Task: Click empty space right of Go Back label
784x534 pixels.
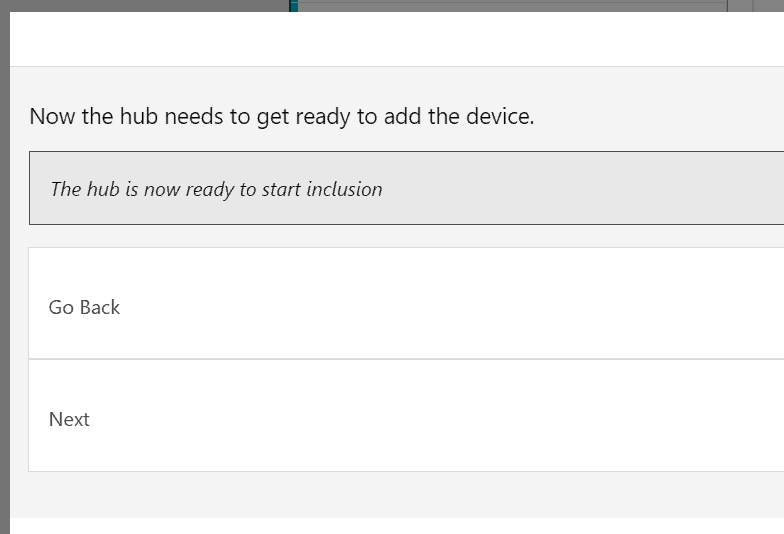Action: pos(450,308)
